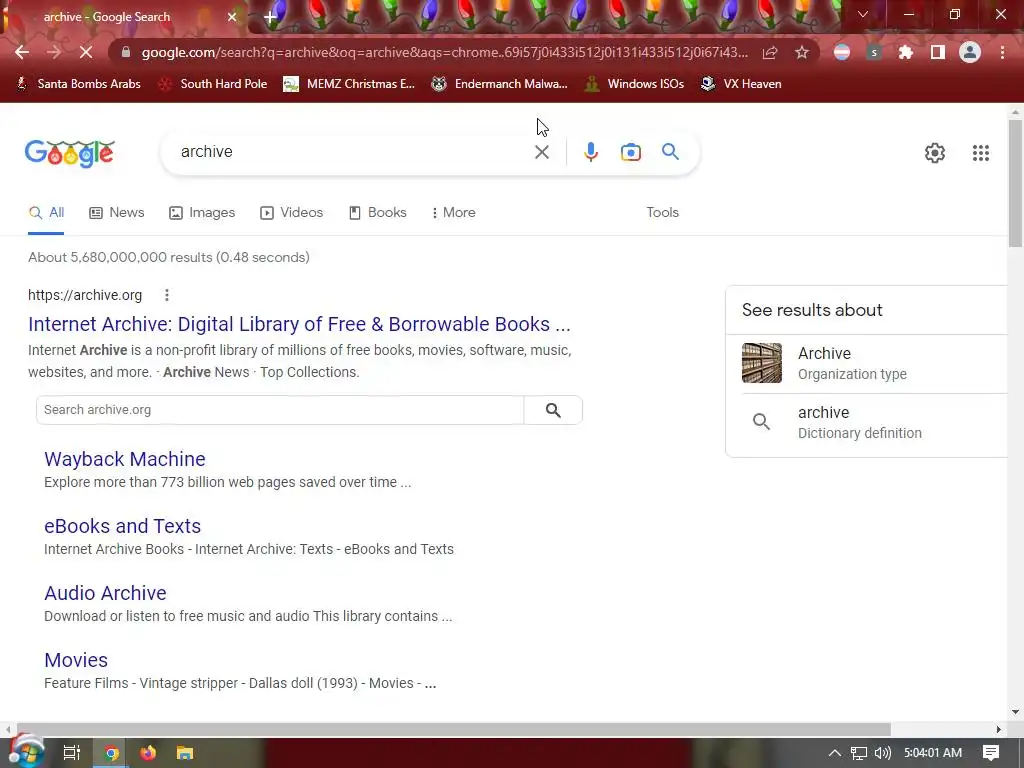Open the search Tools options
This screenshot has height=768, width=1024.
[662, 212]
